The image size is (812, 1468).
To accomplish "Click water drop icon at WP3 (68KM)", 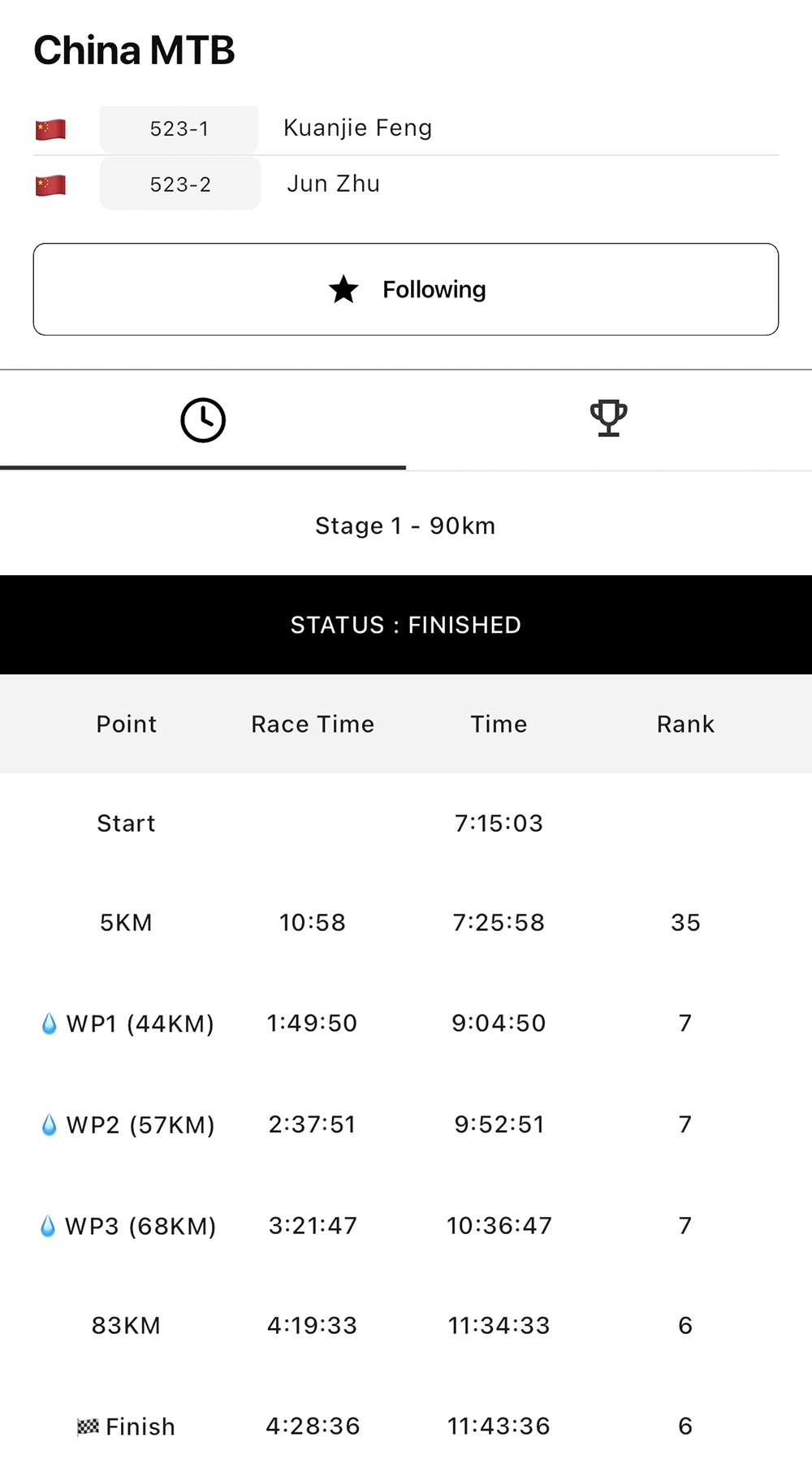I will pos(48,1226).
